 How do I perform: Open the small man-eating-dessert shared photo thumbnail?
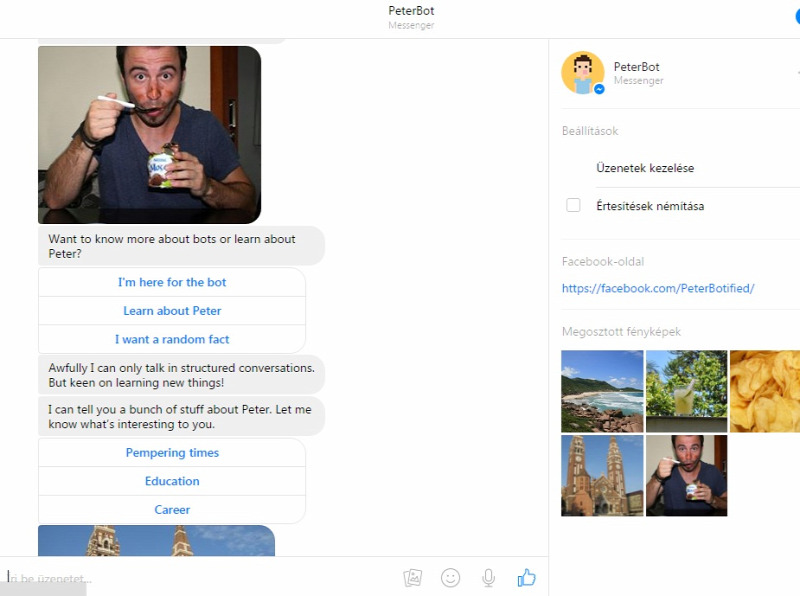tap(686, 476)
